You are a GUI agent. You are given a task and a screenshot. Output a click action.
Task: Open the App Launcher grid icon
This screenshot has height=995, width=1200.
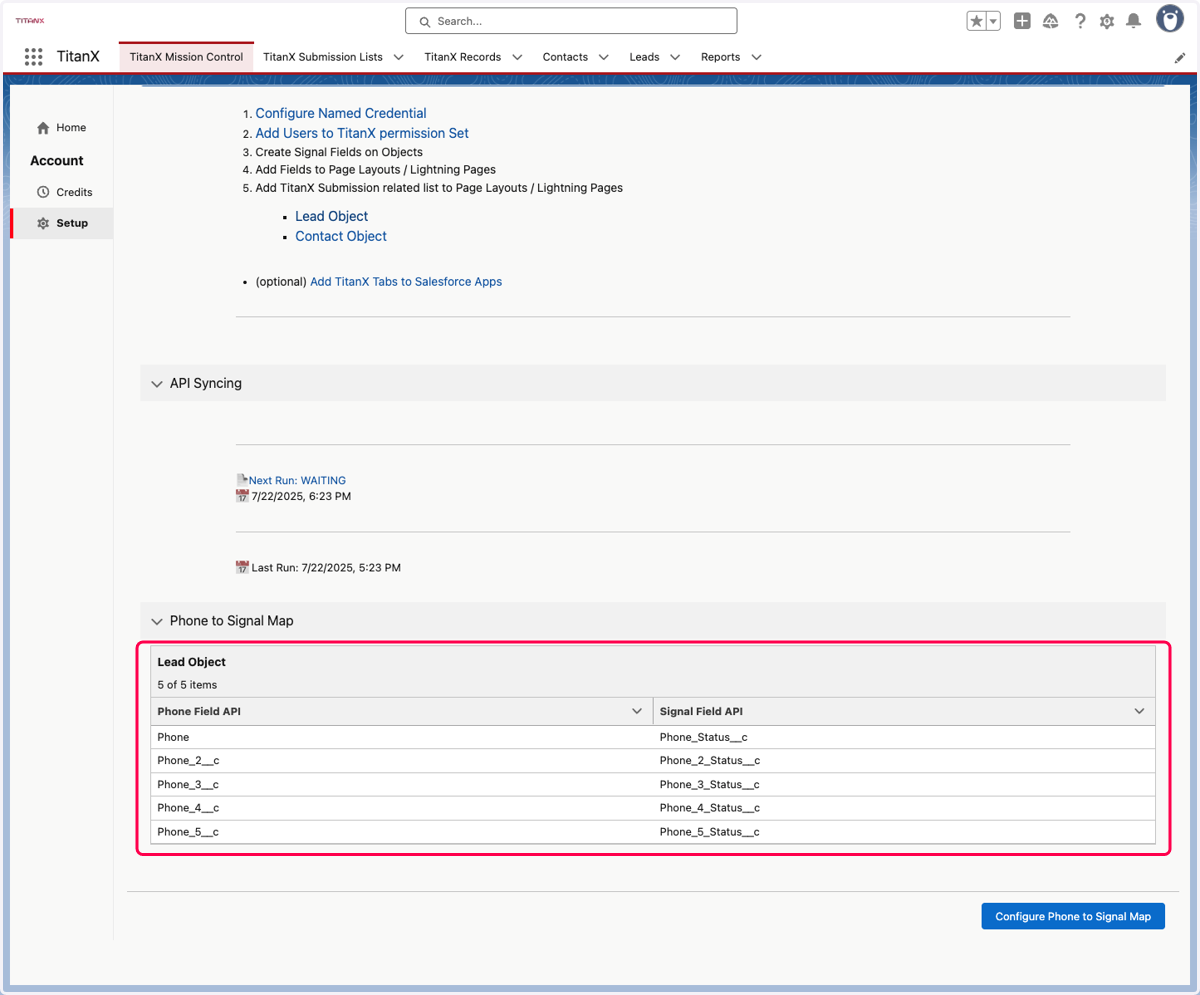tap(34, 57)
